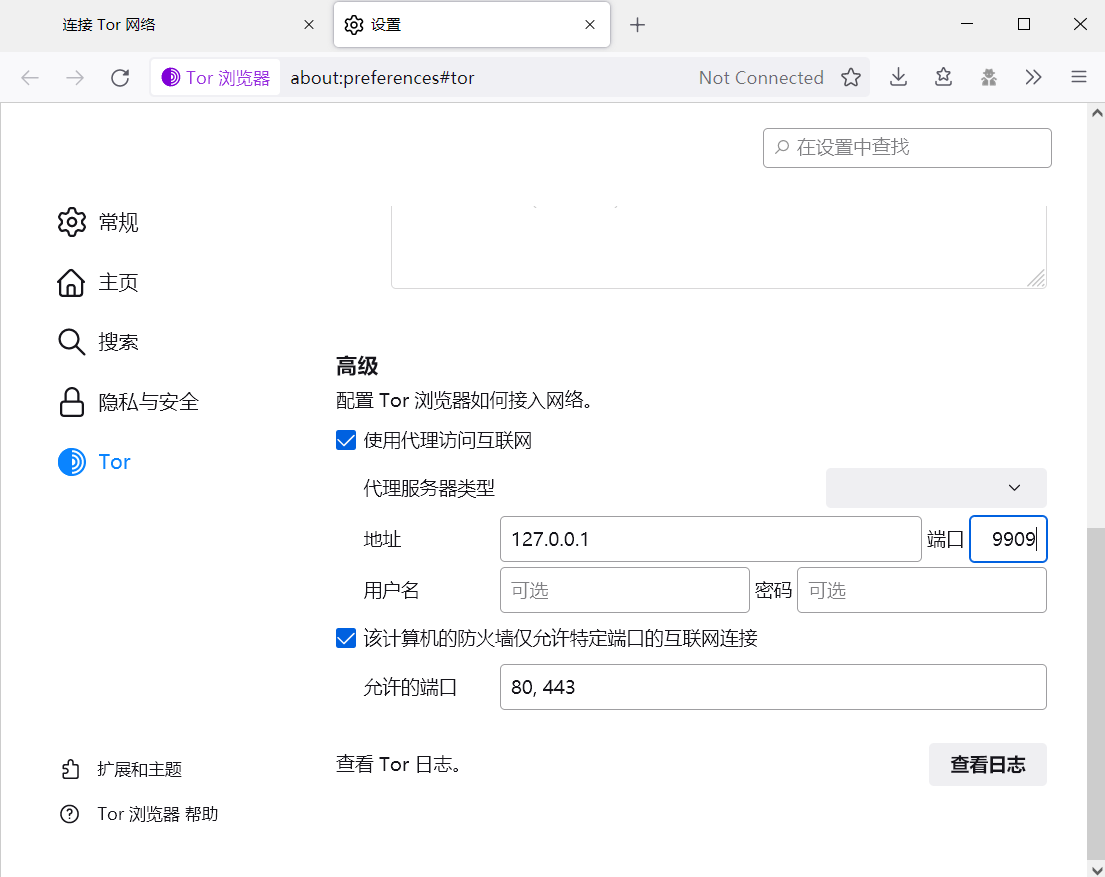Open a new tab
Image resolution: width=1105 pixels, height=877 pixels.
point(637,25)
